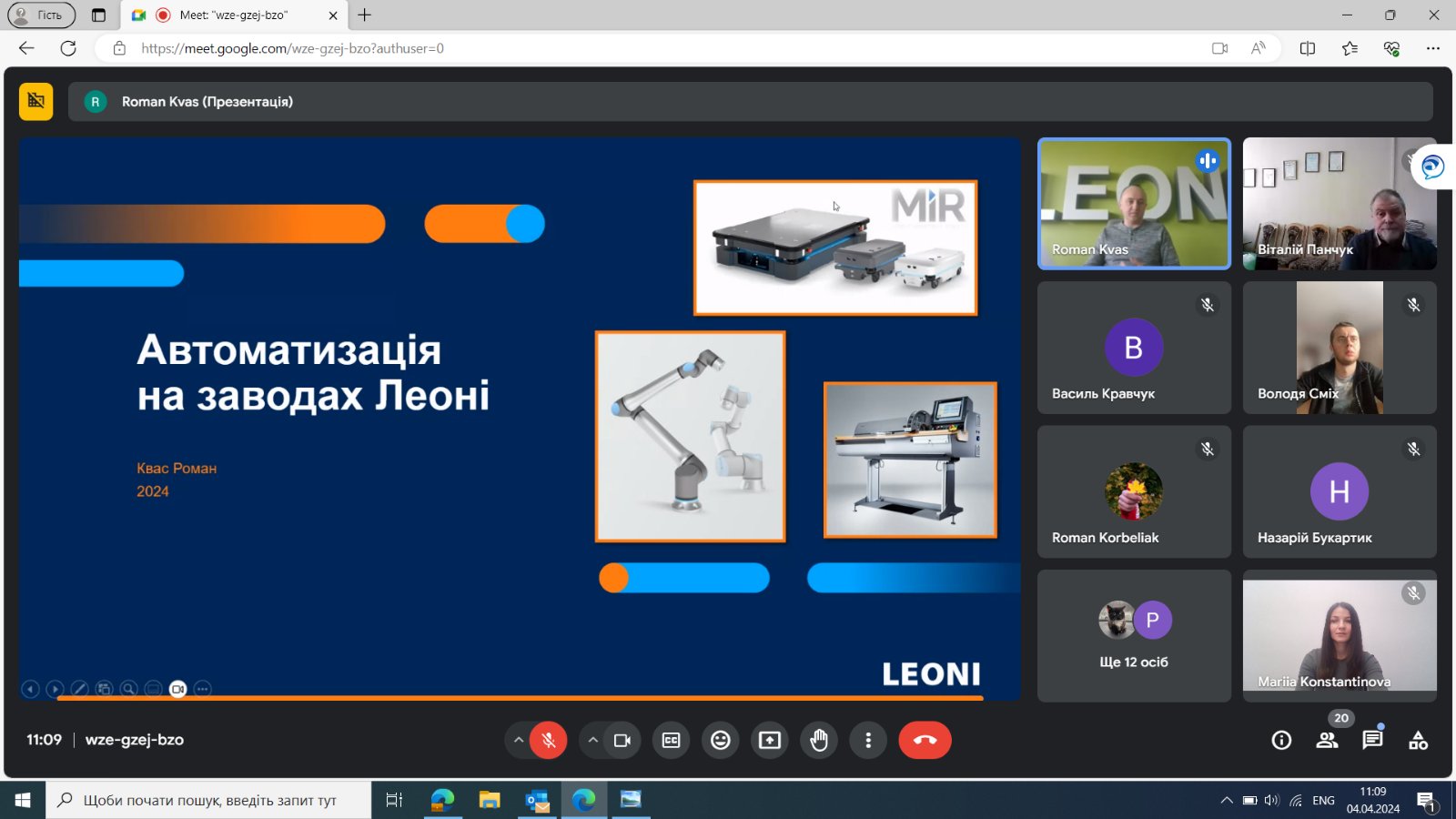
Task: Open audio options via chevron next to microphone
Action: 519,740
